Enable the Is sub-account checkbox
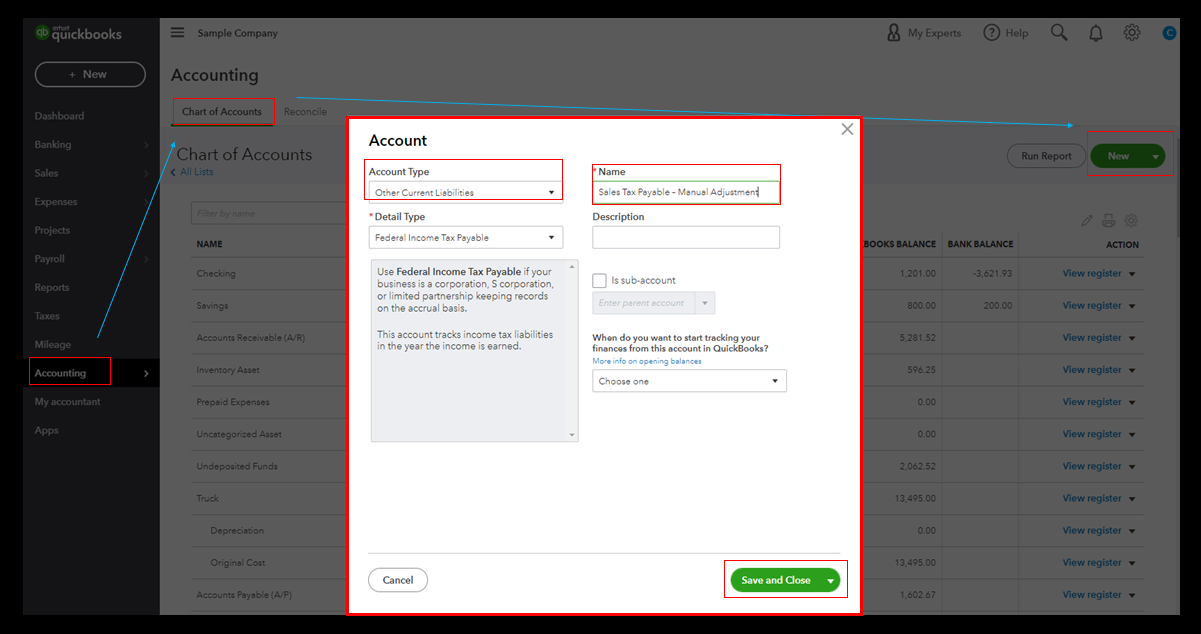1201x634 pixels. (x=600, y=281)
